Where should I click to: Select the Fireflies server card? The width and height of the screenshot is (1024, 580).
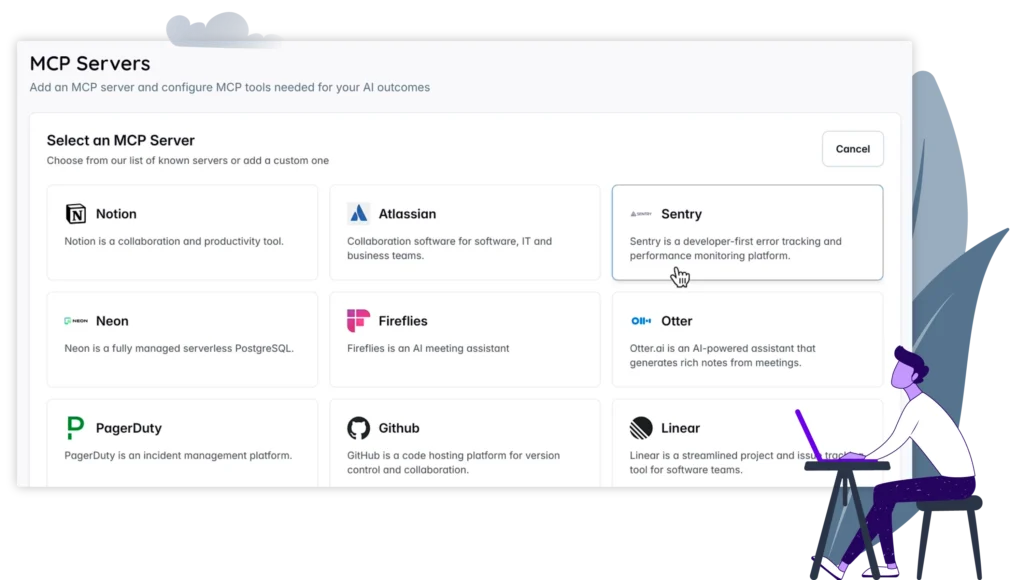465,338
